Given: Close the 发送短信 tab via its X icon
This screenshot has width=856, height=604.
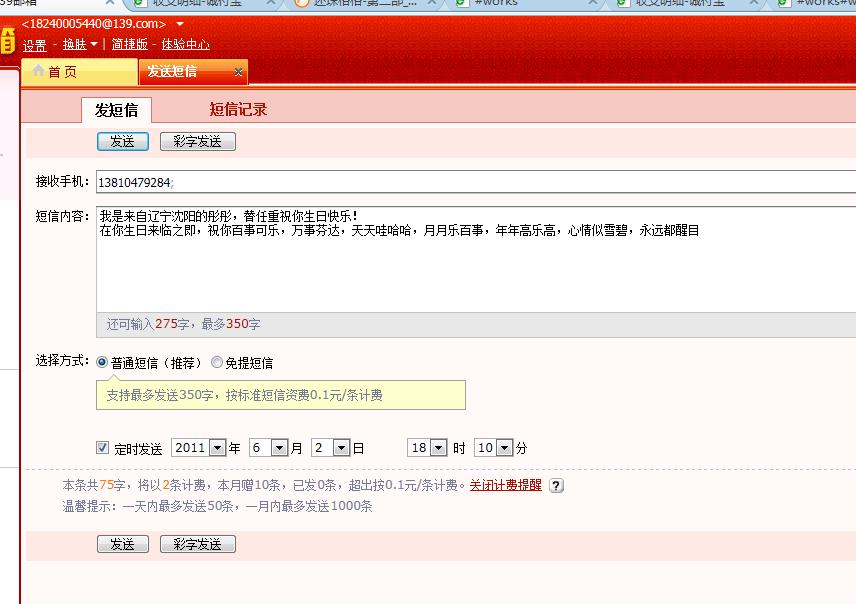Looking at the screenshot, I should 237,71.
